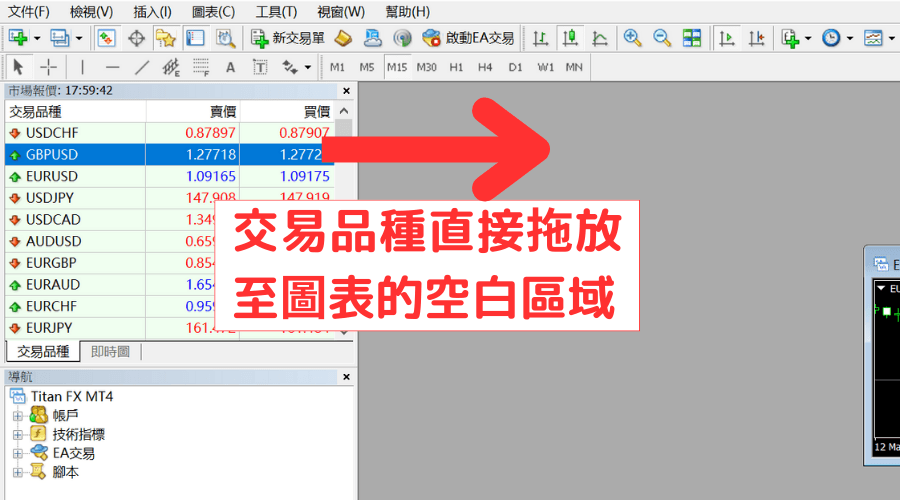Toggle the Strategy Tester icon
The width and height of the screenshot is (900, 500).
point(225,38)
